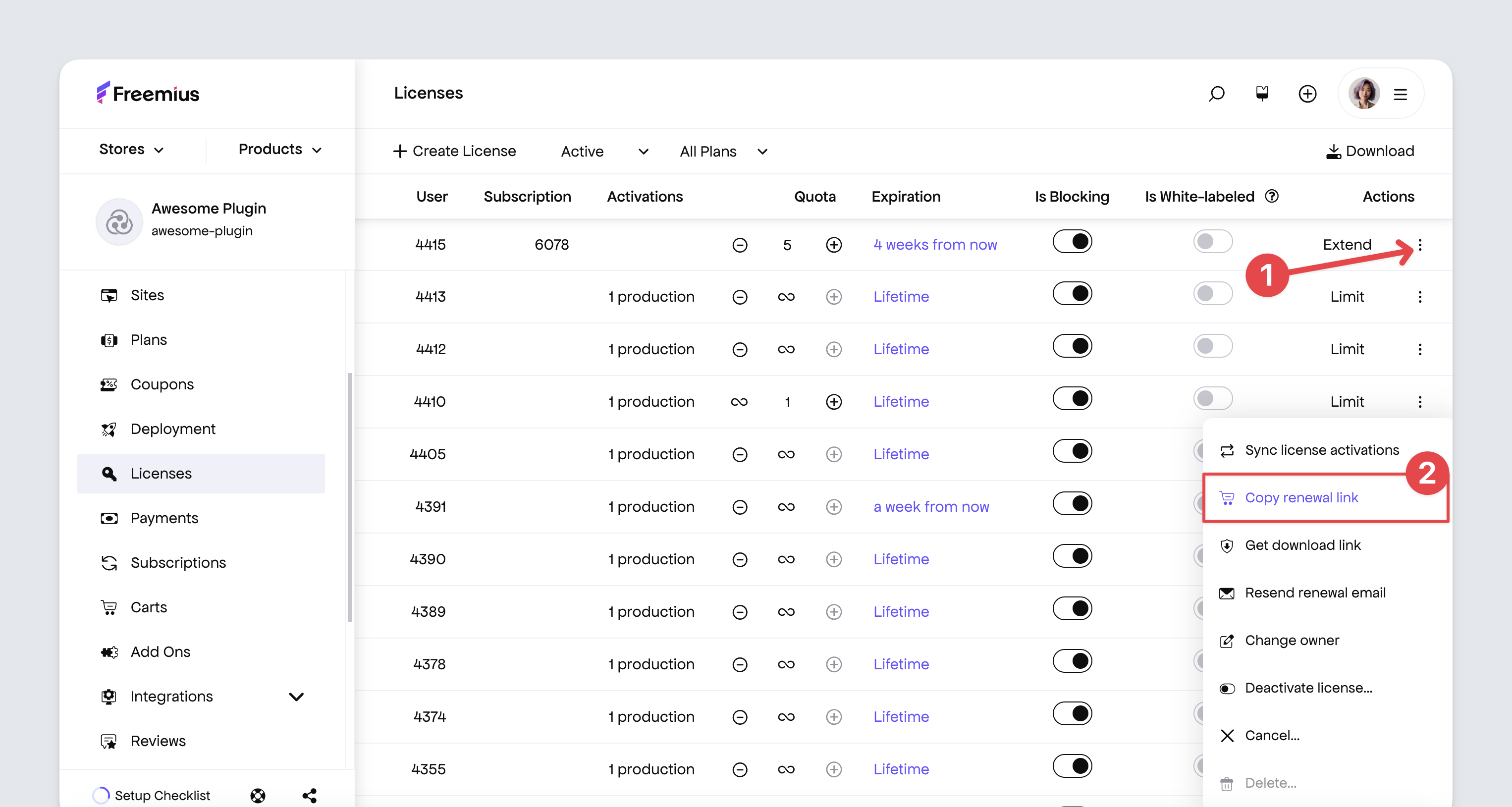
Task: Open Deployment in the sidebar
Action: (x=201, y=429)
